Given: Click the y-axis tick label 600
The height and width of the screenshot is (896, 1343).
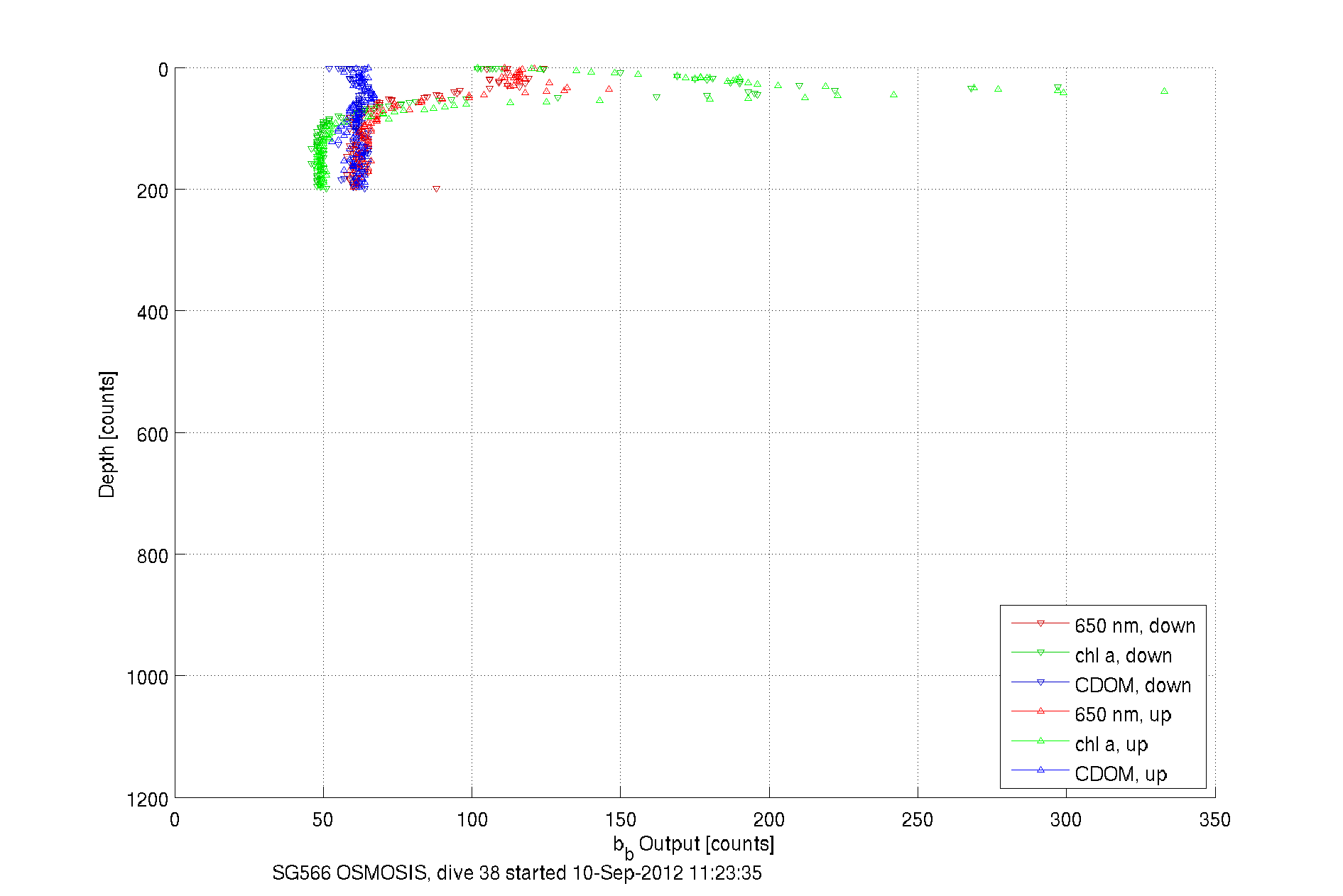Looking at the screenshot, I should click(x=153, y=435).
